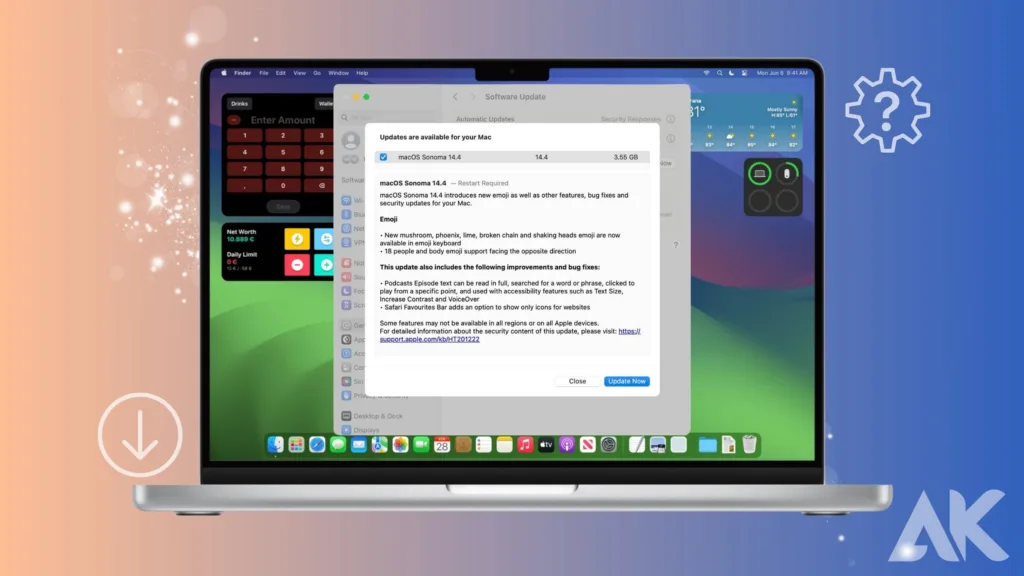1024x576 pixels.
Task: Open the Edit menu
Action: click(x=281, y=73)
